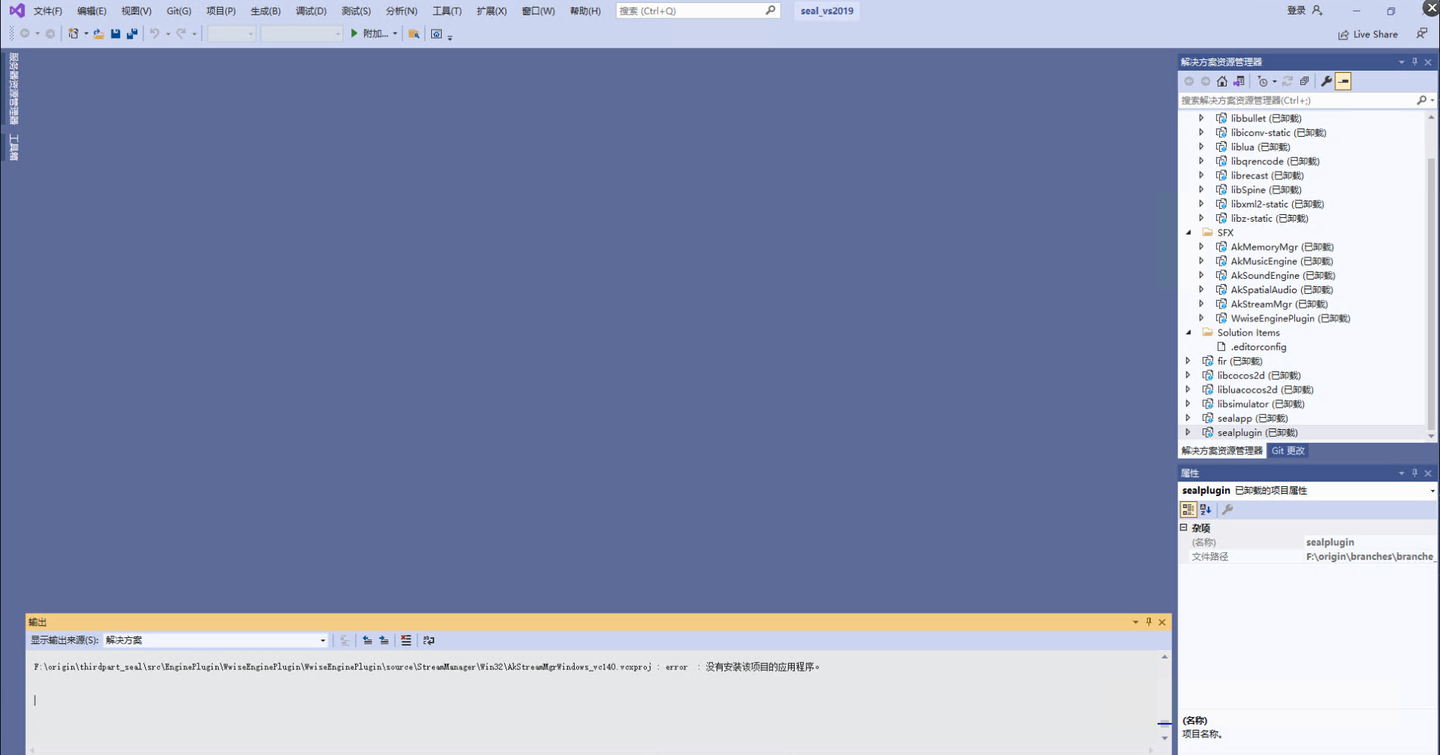Click the Live Share button

pos(1367,33)
